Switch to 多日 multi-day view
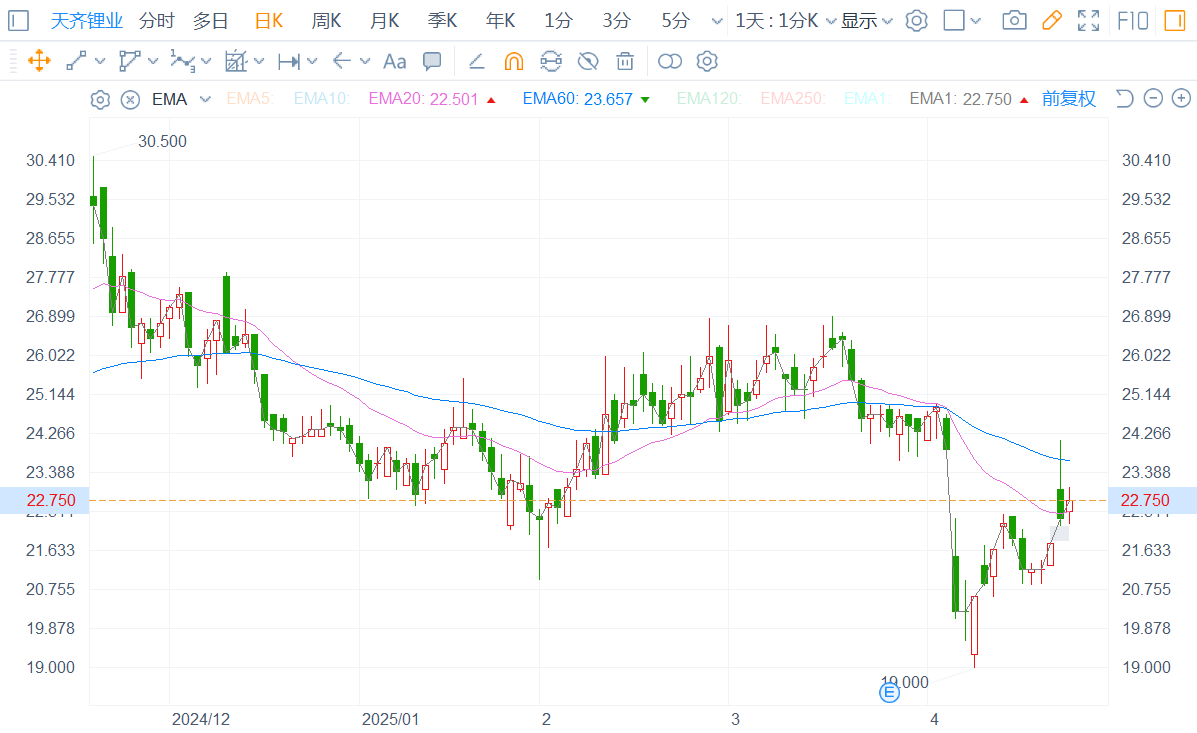Viewport: 1197px width, 733px height. point(210,21)
